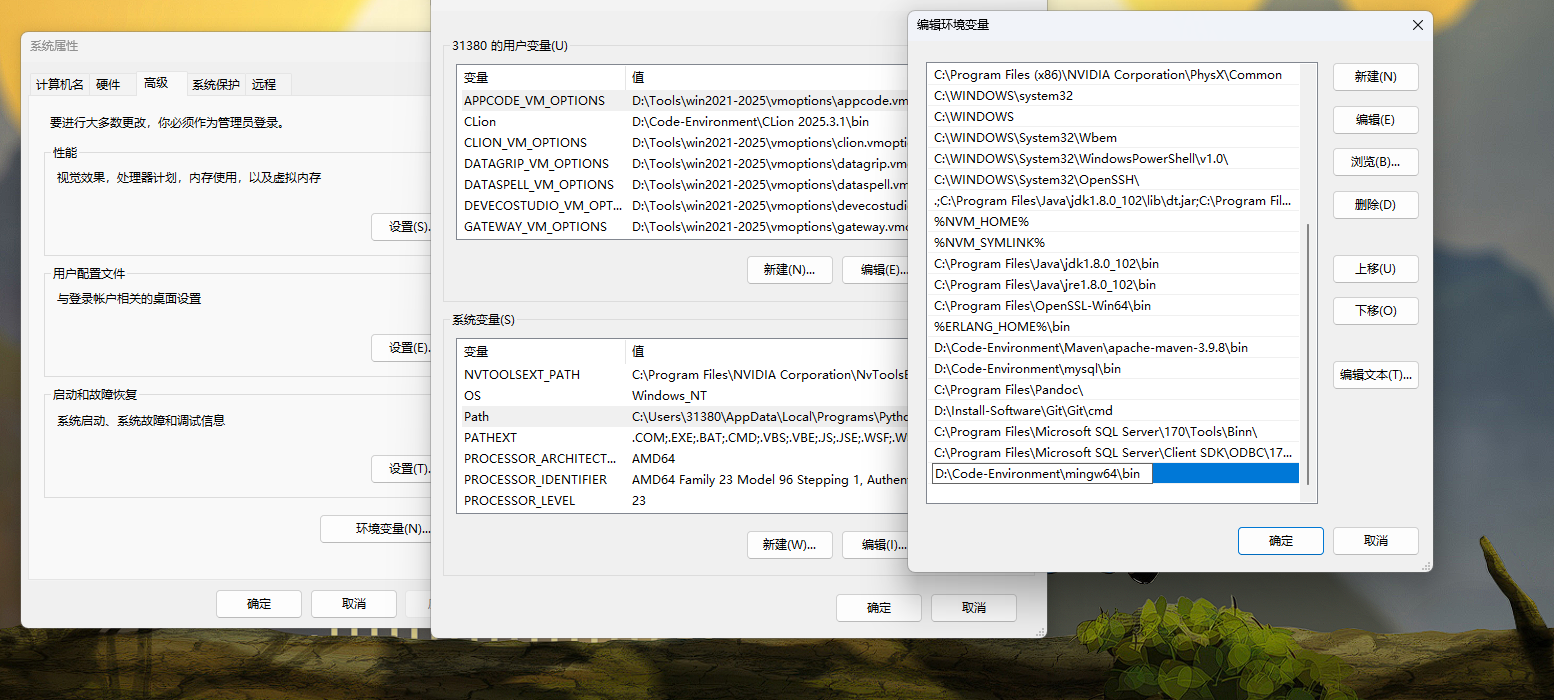This screenshot has height=700, width=1554.
Task: Close the 编辑环境变量 dialog with X
Action: click(1417, 25)
